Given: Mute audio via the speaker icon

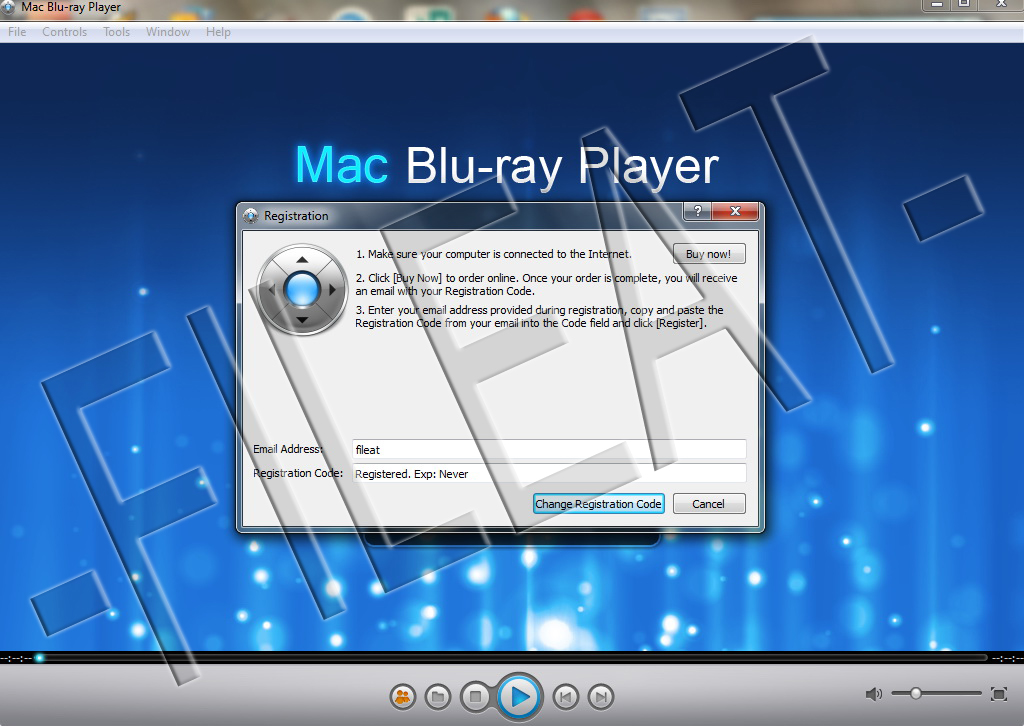Looking at the screenshot, I should tap(874, 694).
